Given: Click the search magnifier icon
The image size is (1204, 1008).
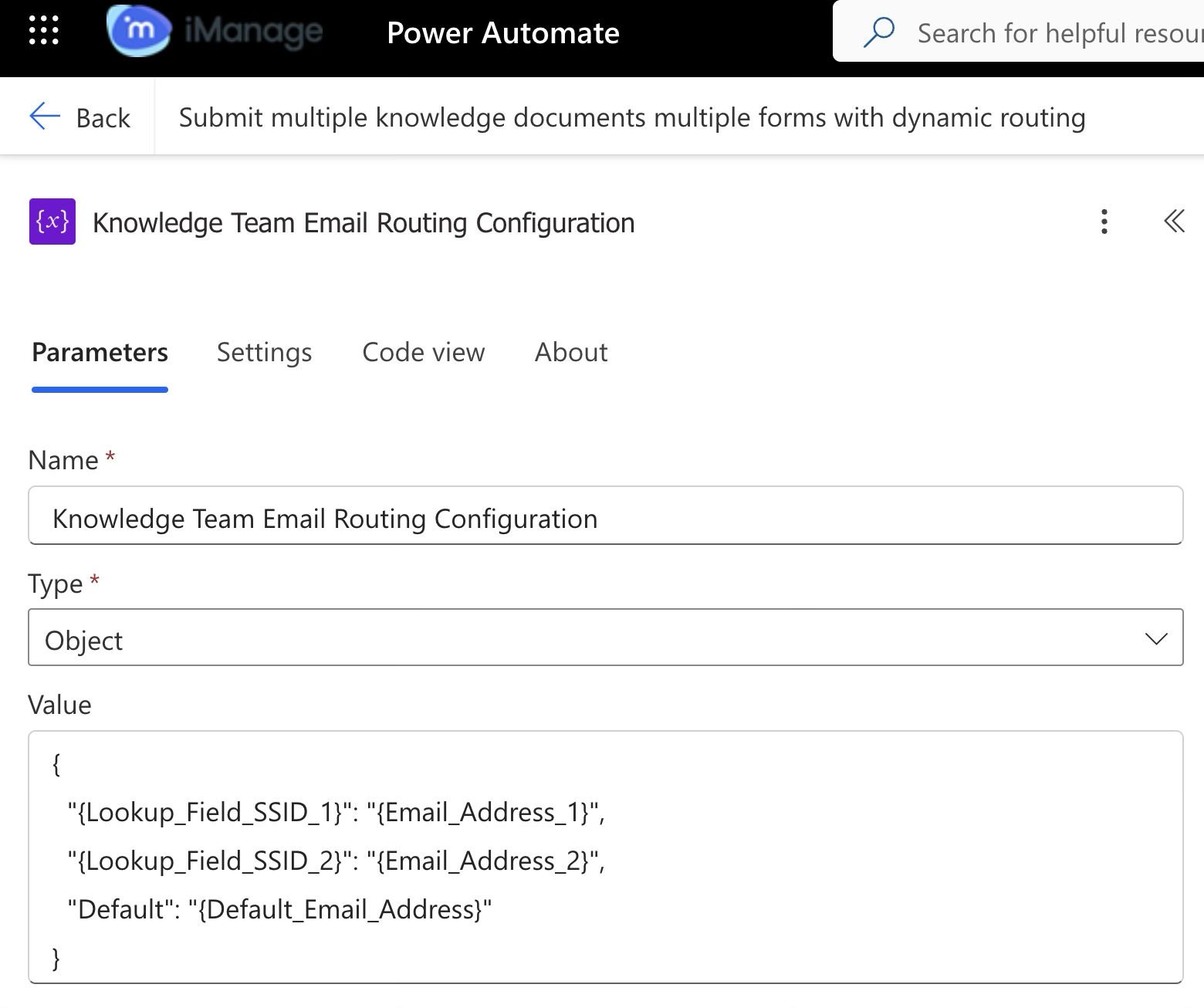Looking at the screenshot, I should [x=879, y=32].
